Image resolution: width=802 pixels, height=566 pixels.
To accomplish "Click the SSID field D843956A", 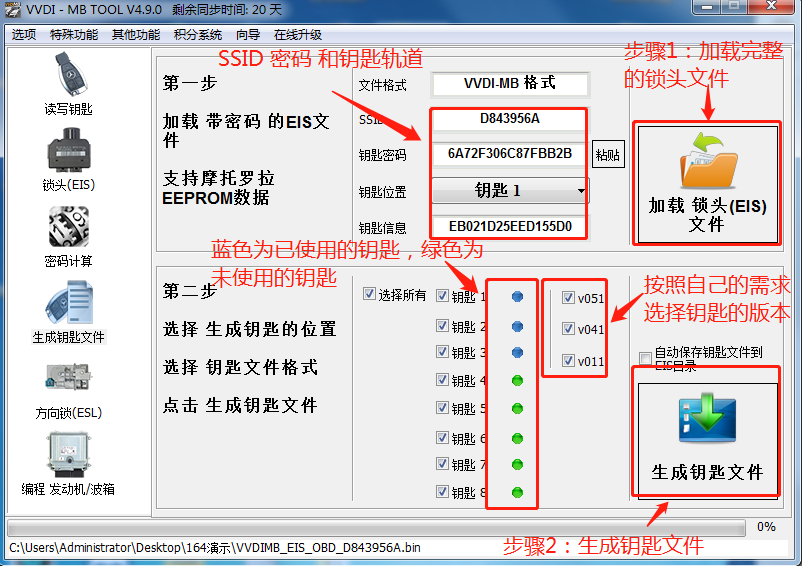I will pos(510,119).
